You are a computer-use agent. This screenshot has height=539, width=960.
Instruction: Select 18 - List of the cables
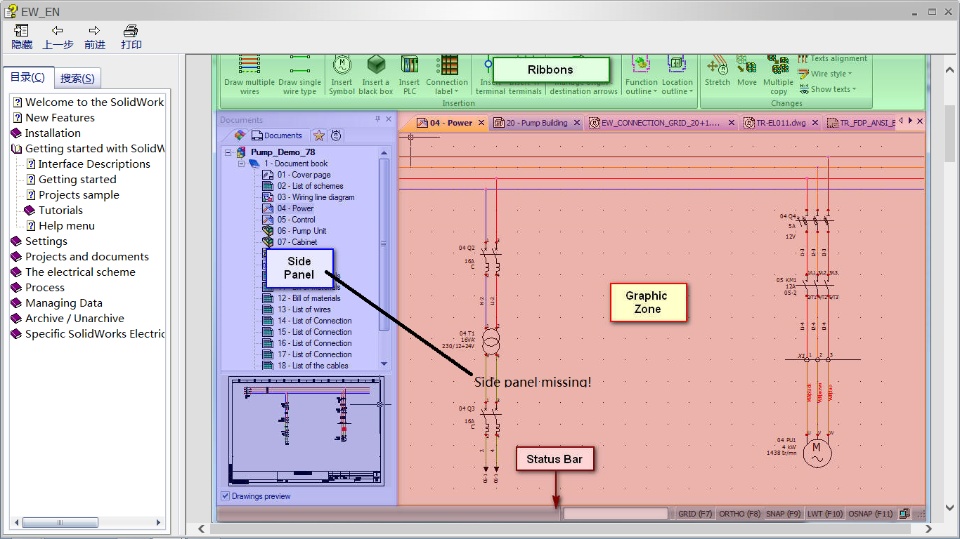point(306,366)
